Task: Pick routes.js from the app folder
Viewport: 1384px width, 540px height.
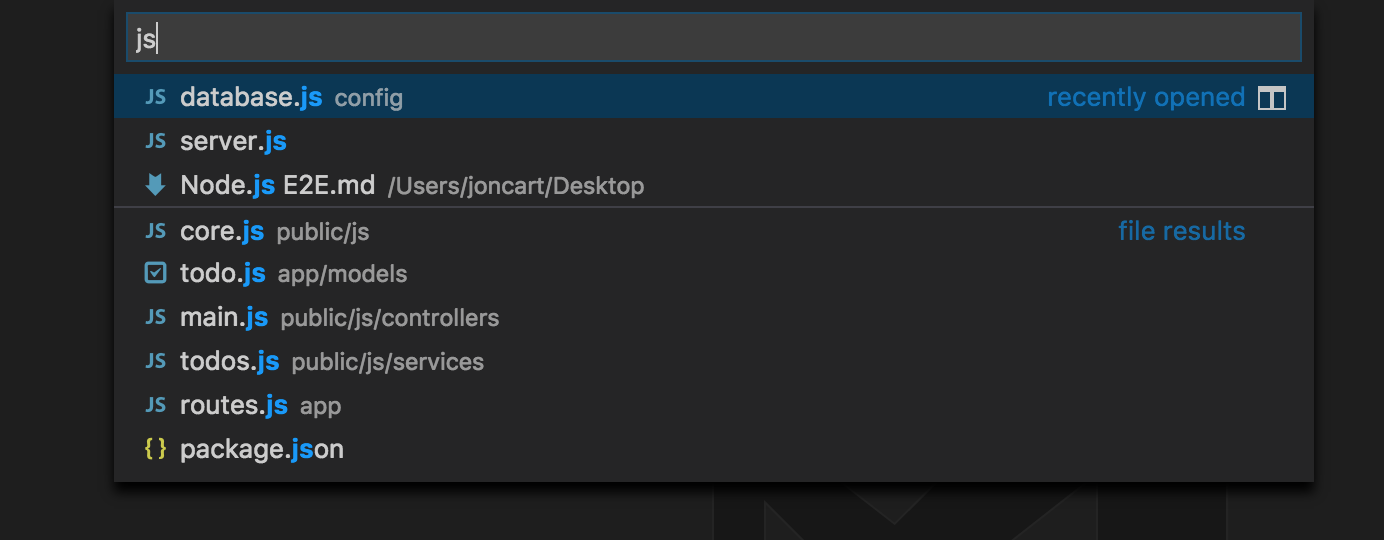Action: pos(234,405)
